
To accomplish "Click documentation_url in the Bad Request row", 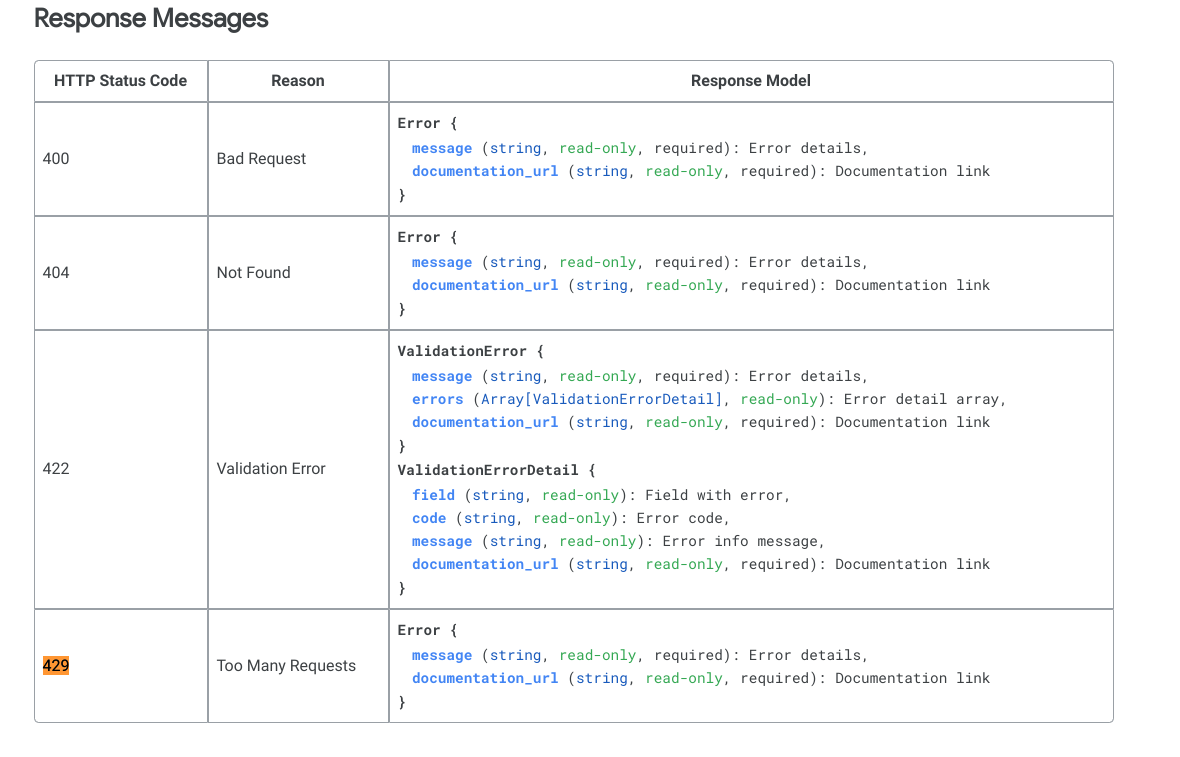I will (485, 171).
